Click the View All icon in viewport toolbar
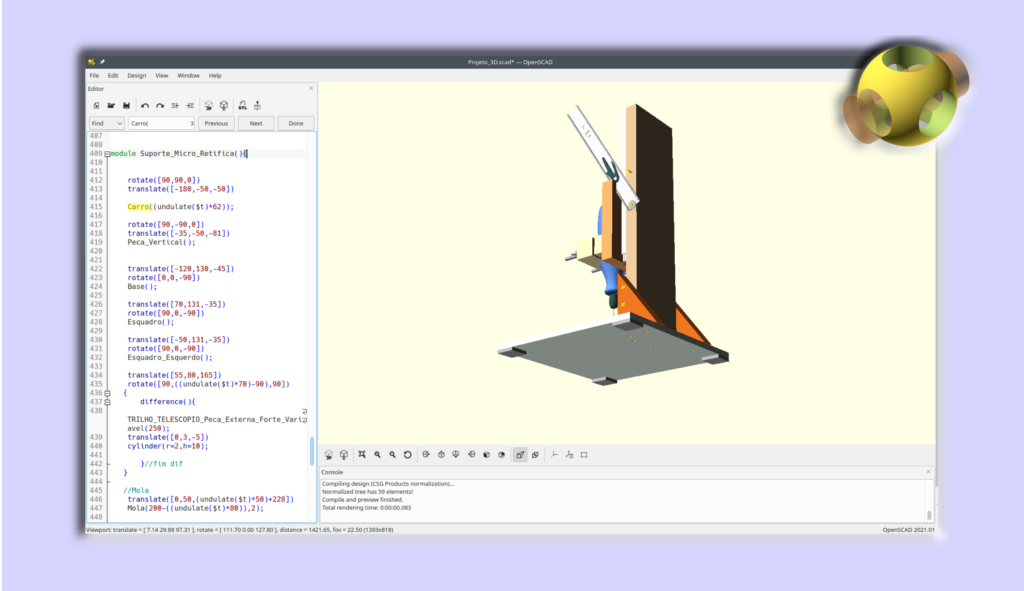This screenshot has width=1024, height=591. coord(362,455)
